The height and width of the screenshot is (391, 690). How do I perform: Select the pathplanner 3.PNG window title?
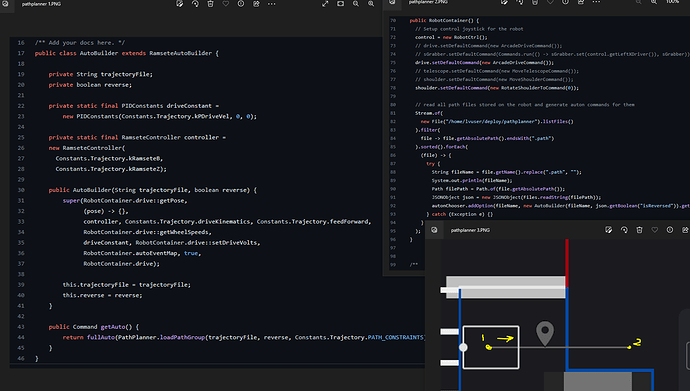click(x=470, y=230)
